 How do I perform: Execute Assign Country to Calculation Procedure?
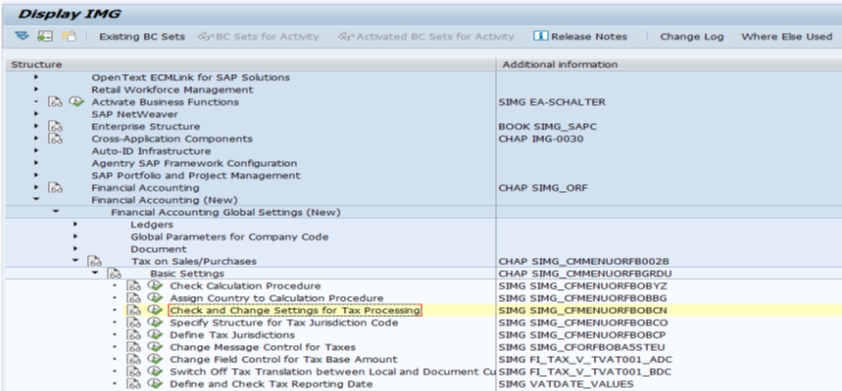click(155, 298)
